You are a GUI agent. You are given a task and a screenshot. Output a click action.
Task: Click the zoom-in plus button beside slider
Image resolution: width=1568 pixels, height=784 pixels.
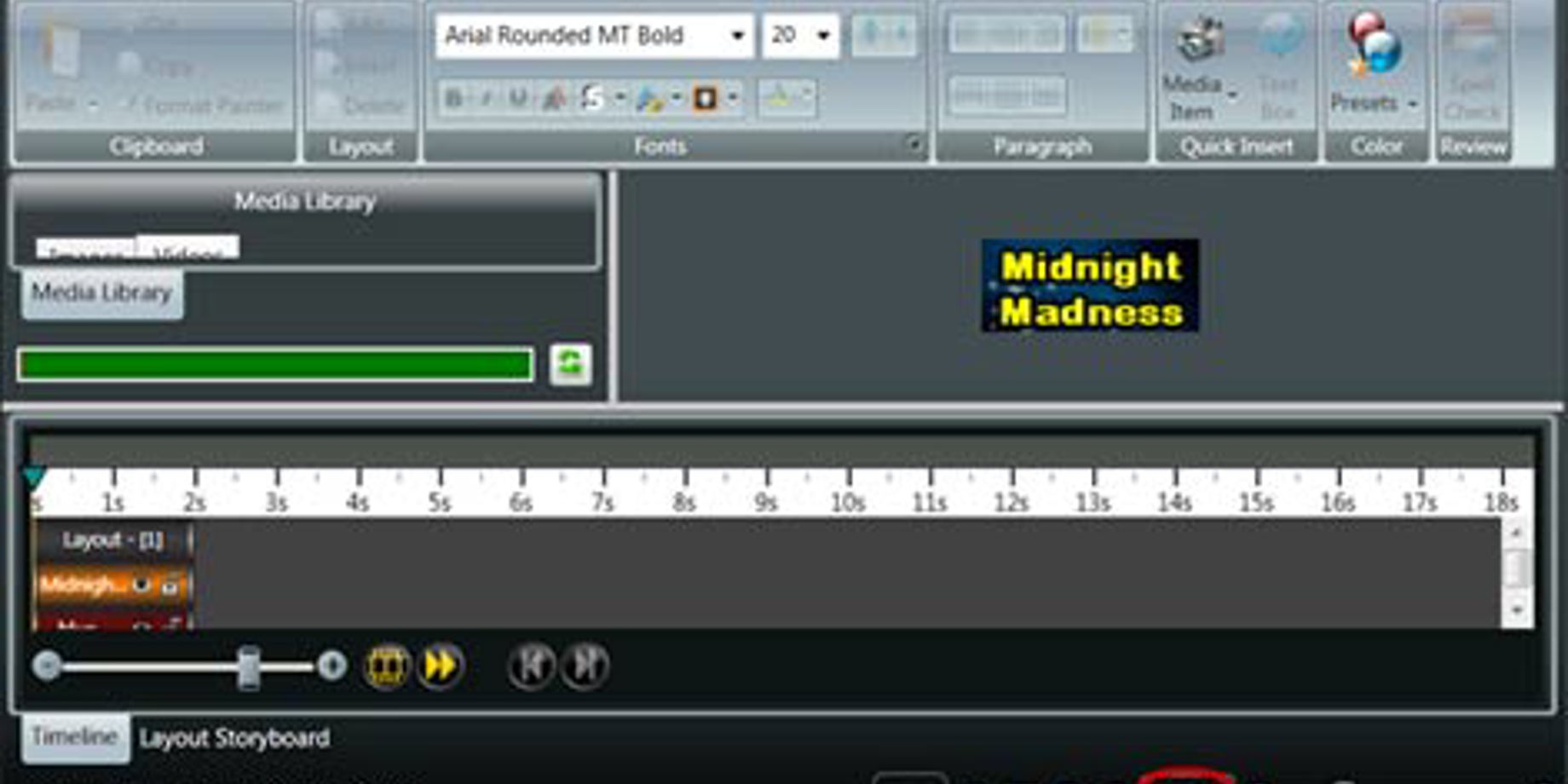[x=331, y=666]
